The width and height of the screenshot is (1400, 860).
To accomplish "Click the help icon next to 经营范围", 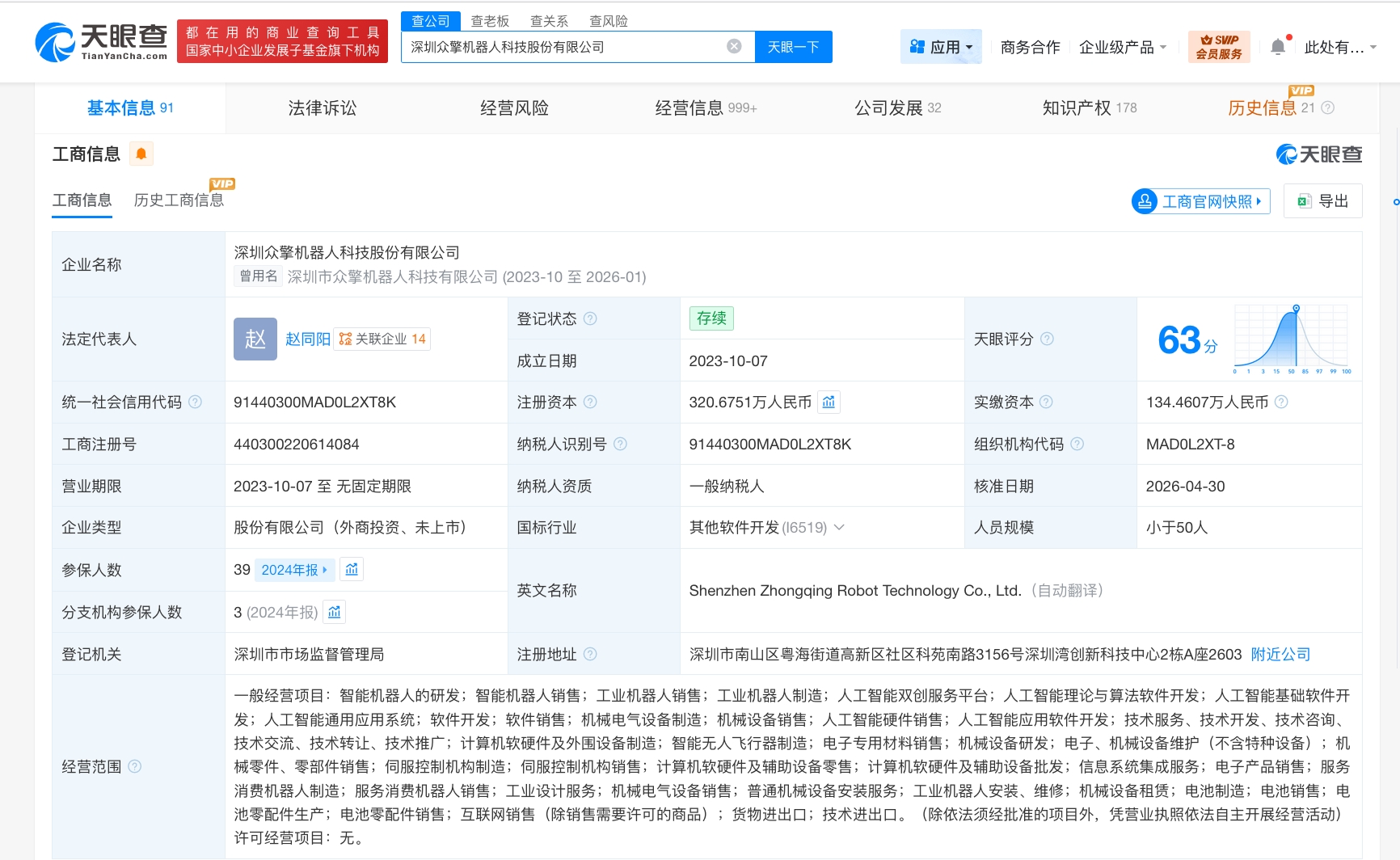I will tap(135, 766).
